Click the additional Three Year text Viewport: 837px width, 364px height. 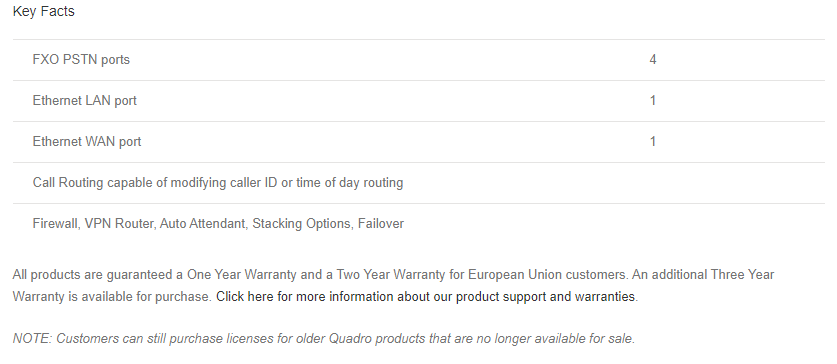tap(713, 275)
